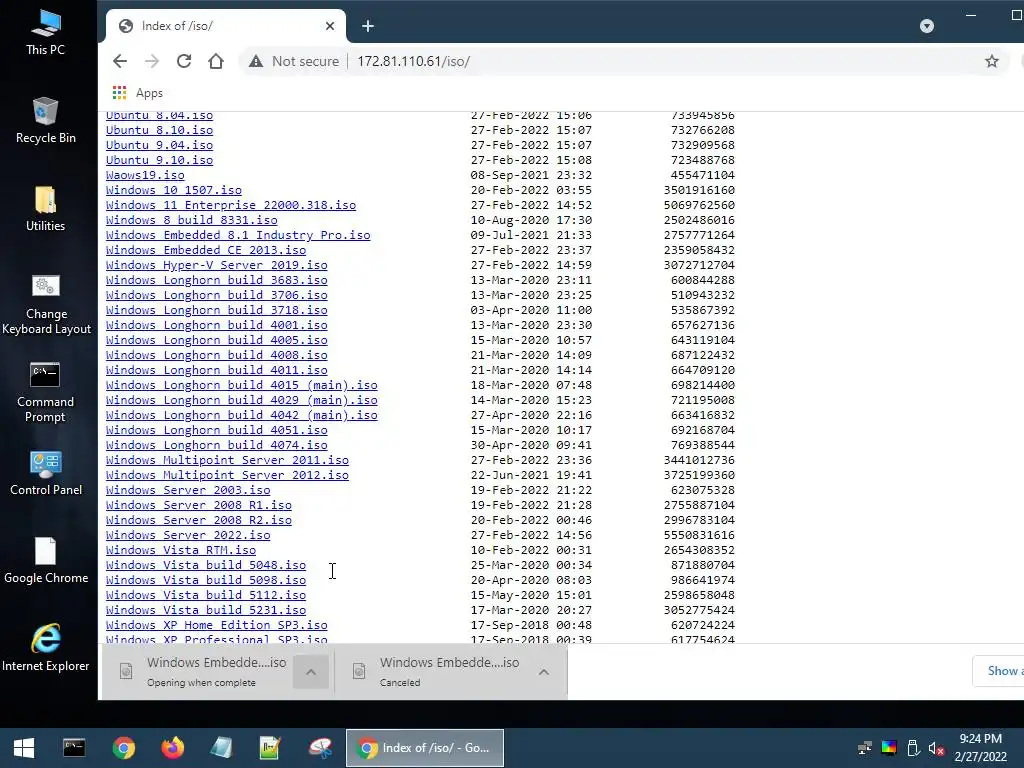Open Recycle Bin on desktop
Viewport: 1024px width, 768px height.
(x=46, y=120)
